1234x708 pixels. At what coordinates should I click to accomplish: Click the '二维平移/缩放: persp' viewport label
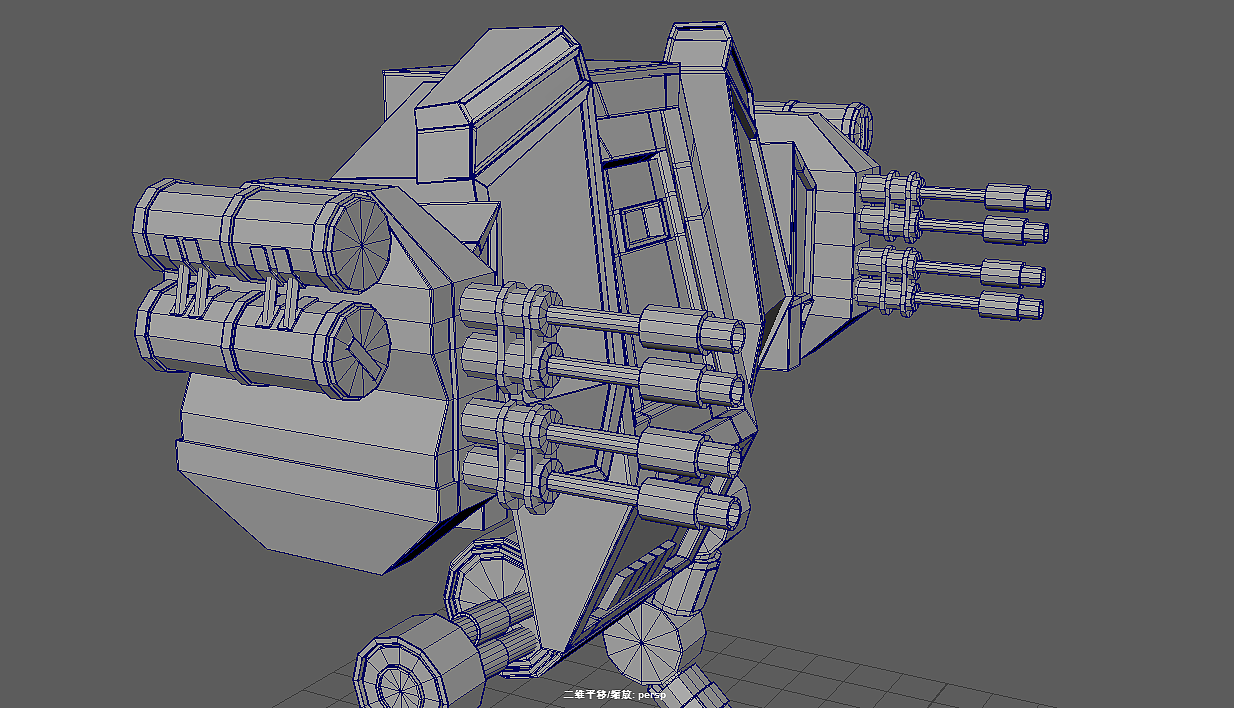pyautogui.click(x=614, y=694)
